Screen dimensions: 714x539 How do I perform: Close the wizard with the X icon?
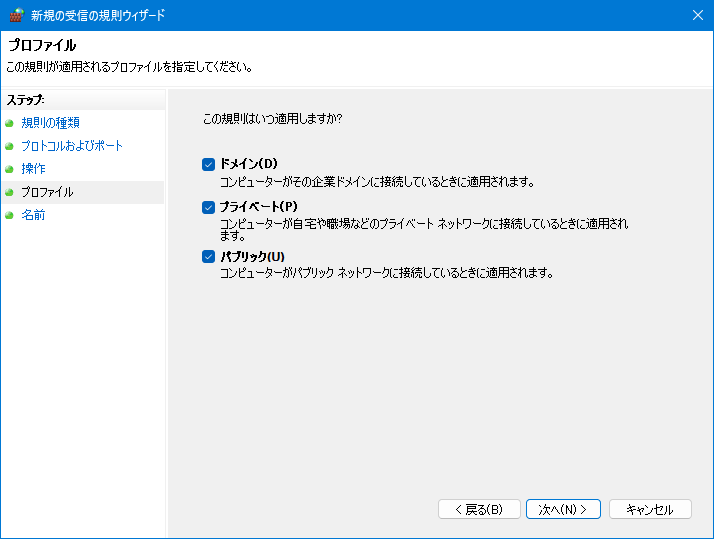[698, 15]
